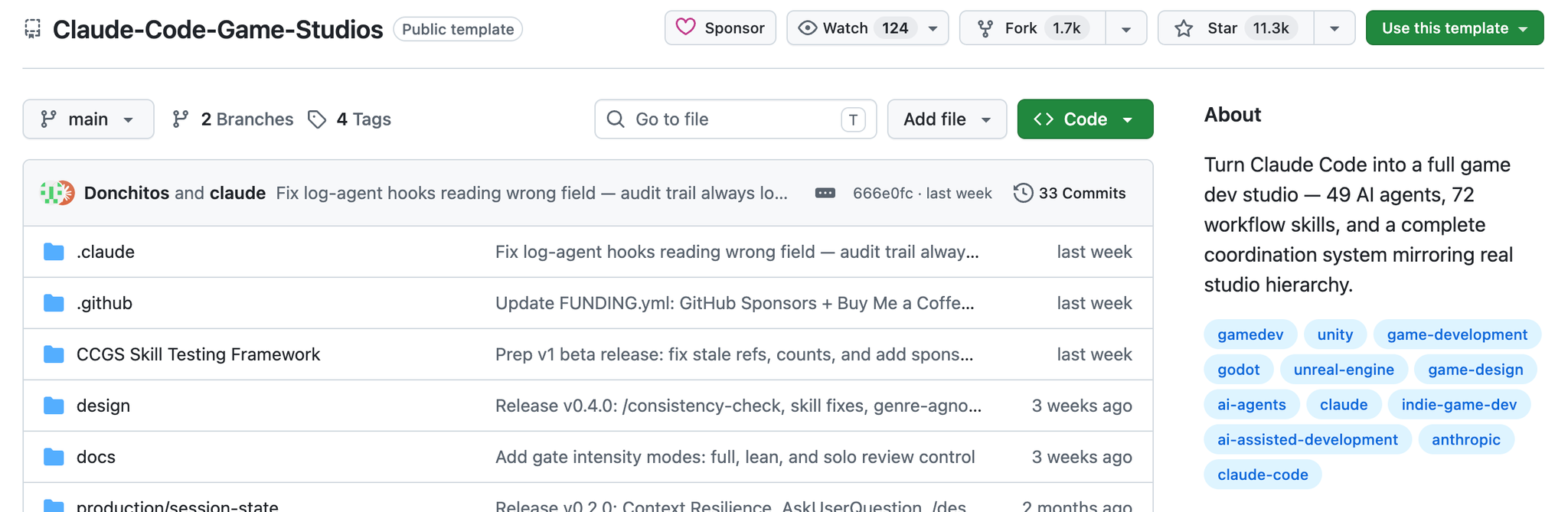Click the search magnifier icon in Go to file
The width and height of the screenshot is (1568, 512).
click(x=616, y=119)
